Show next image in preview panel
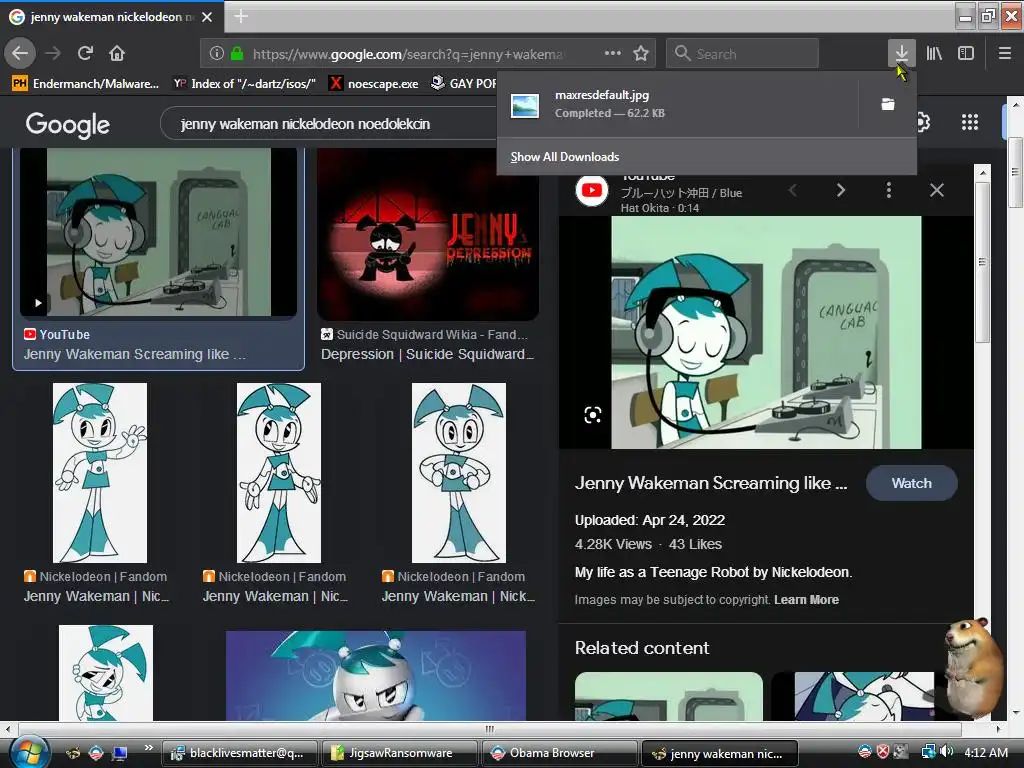The image size is (1024, 768). tap(840, 190)
